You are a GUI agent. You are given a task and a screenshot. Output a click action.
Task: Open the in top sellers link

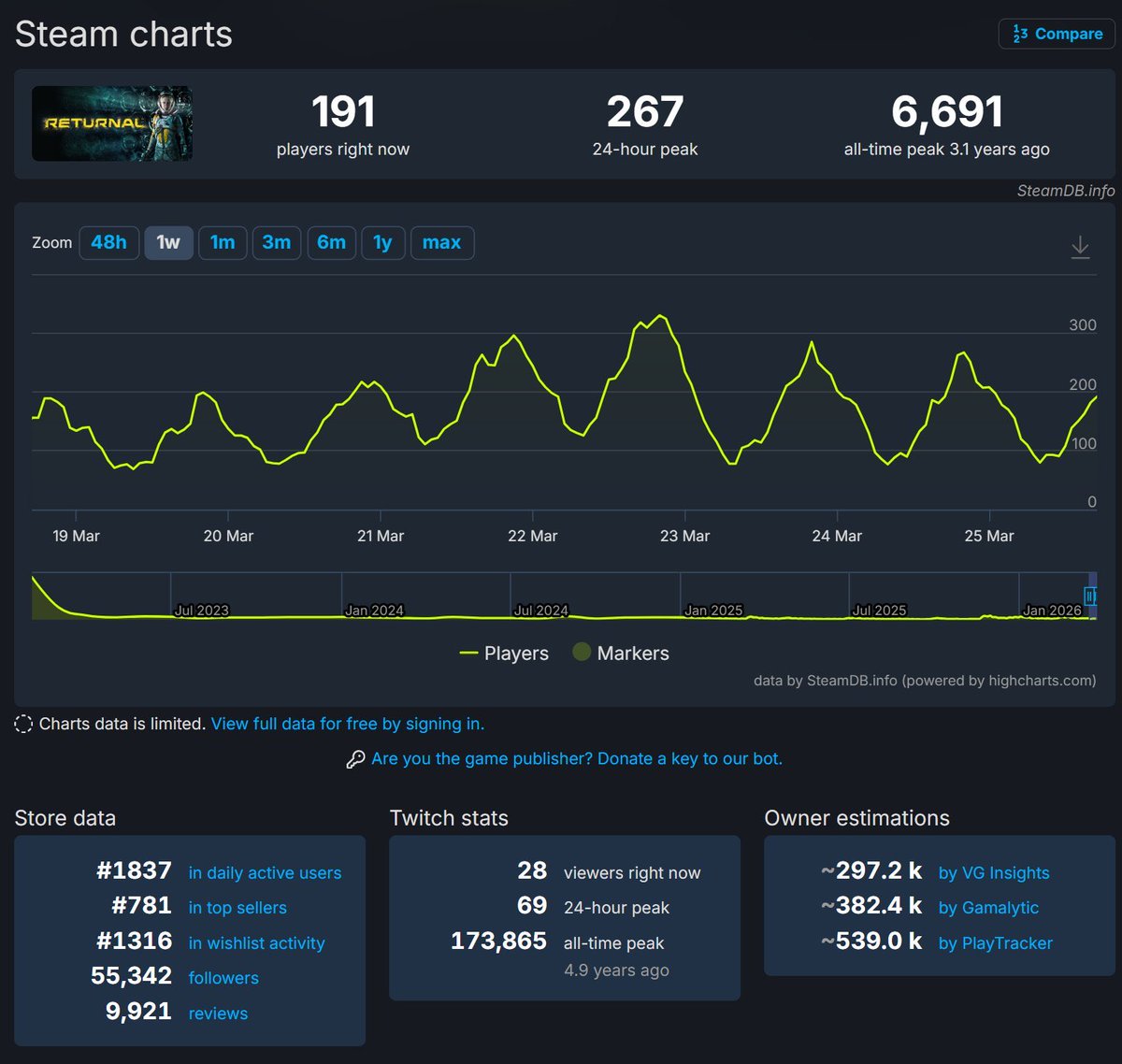(x=237, y=908)
